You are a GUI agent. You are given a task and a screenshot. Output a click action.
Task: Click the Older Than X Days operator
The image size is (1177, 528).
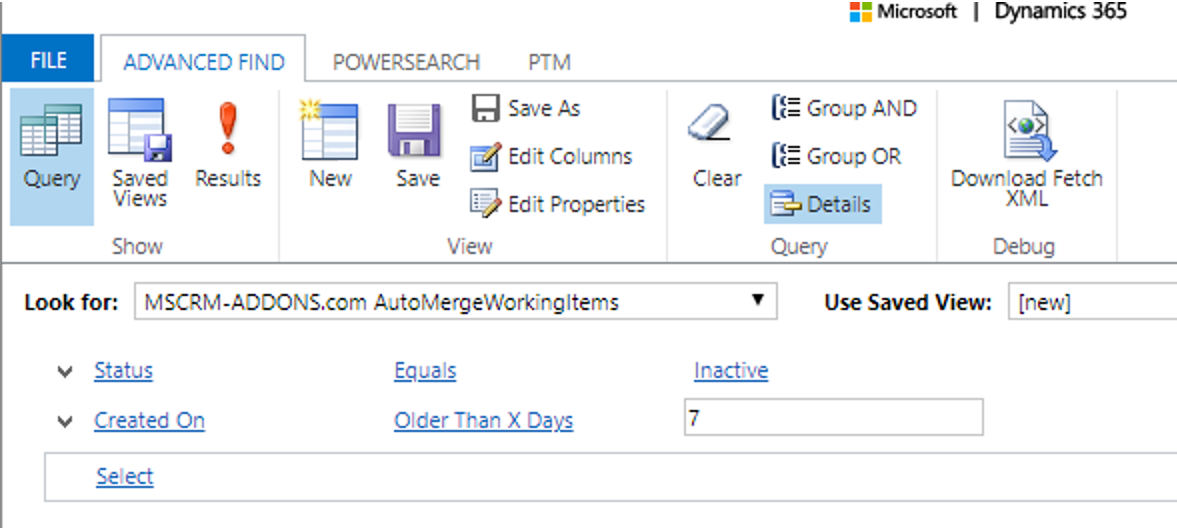coord(483,421)
